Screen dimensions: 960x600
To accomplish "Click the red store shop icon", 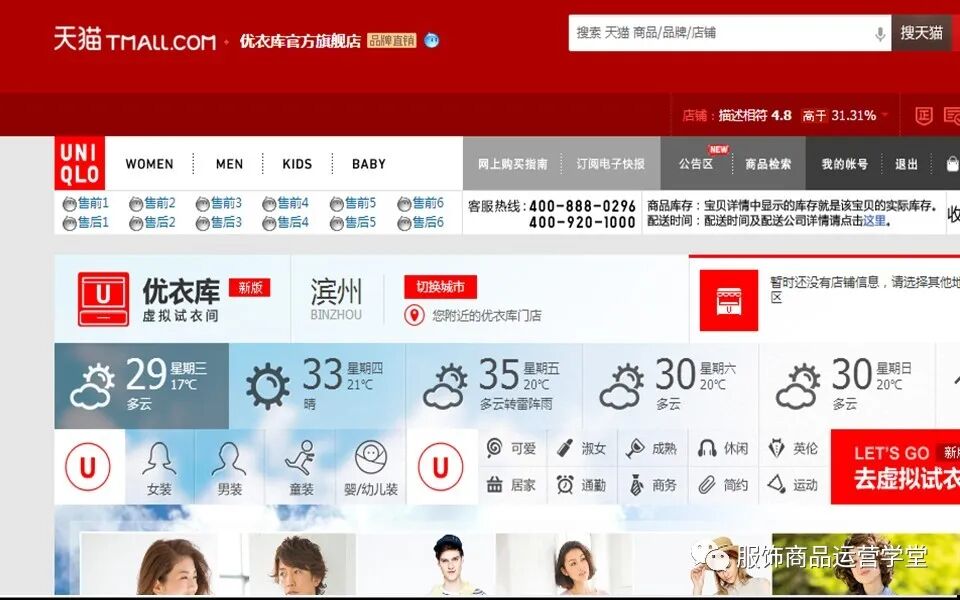I will [729, 301].
